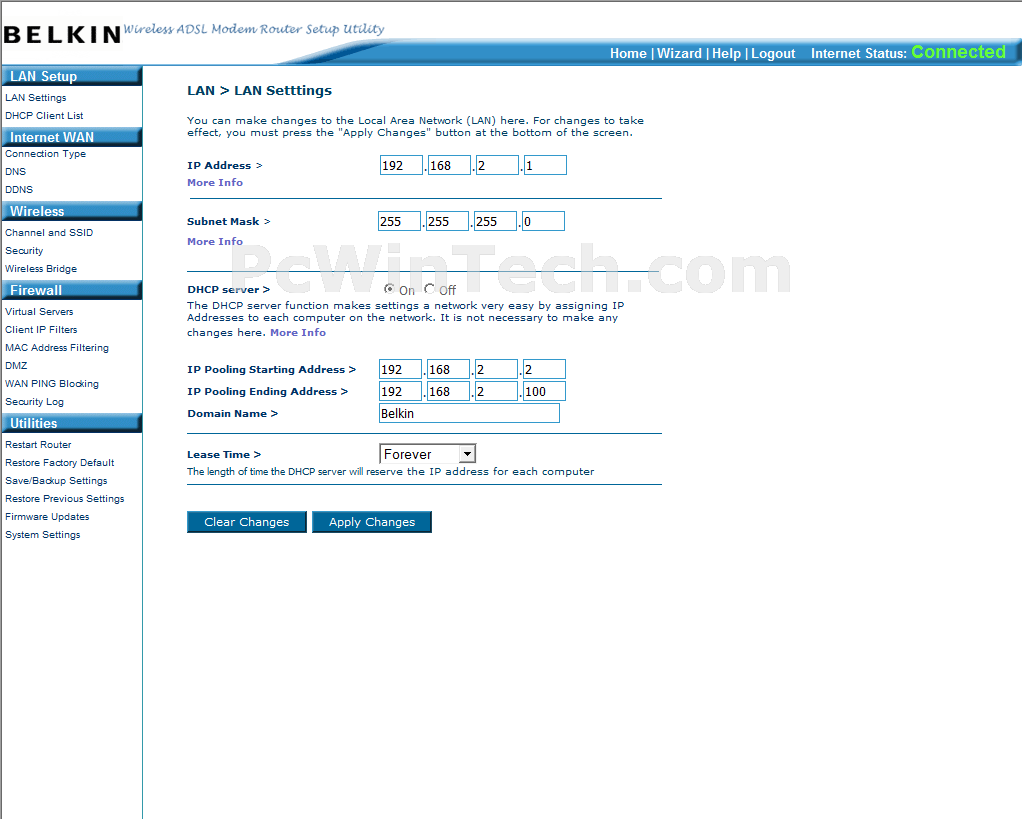Click the Internet WAN section header
Screen dimensions: 1022x819
(72, 137)
